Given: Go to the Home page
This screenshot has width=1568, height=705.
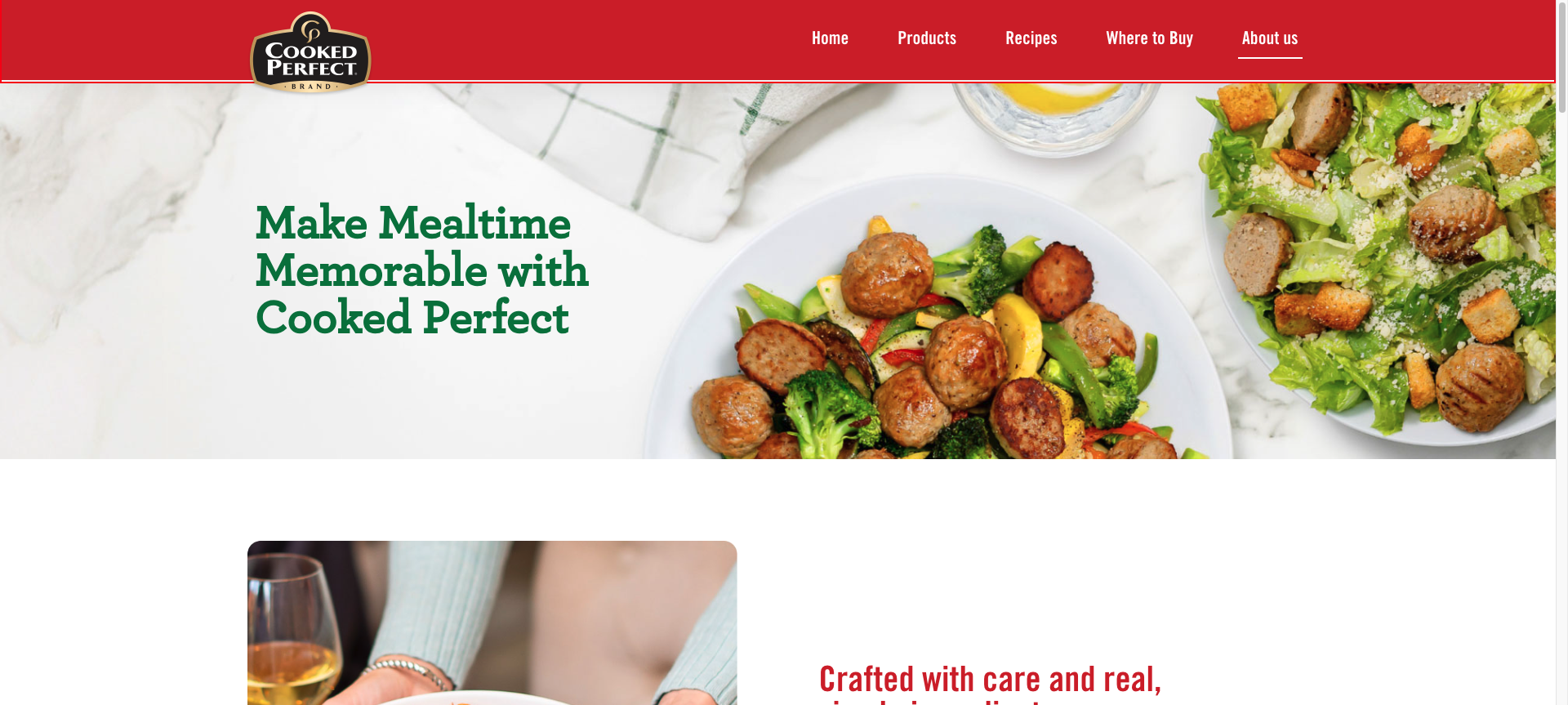Looking at the screenshot, I should pos(830,38).
